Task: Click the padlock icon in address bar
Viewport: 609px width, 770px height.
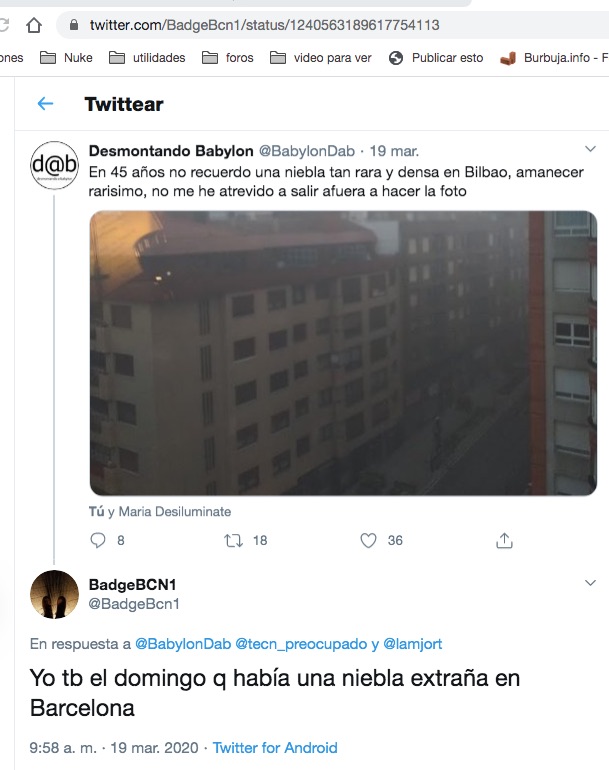Action: [x=74, y=25]
